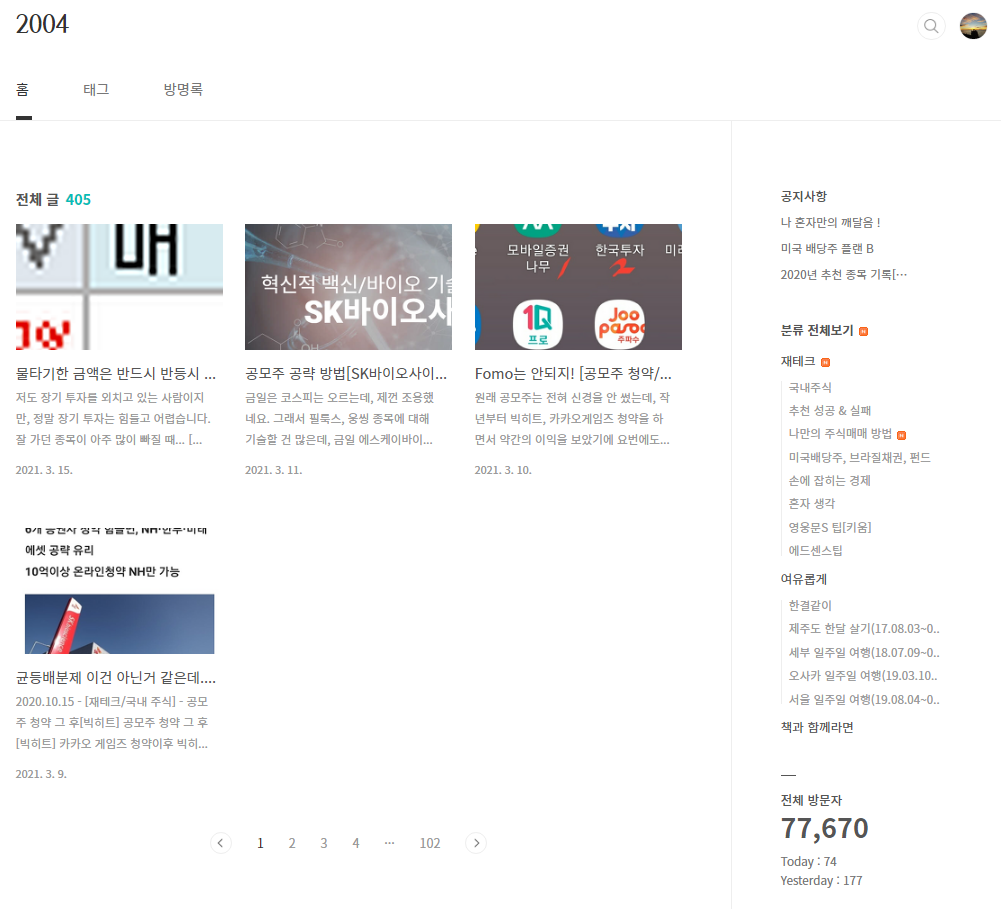Click the 전체 글 405 heading

click(53, 200)
